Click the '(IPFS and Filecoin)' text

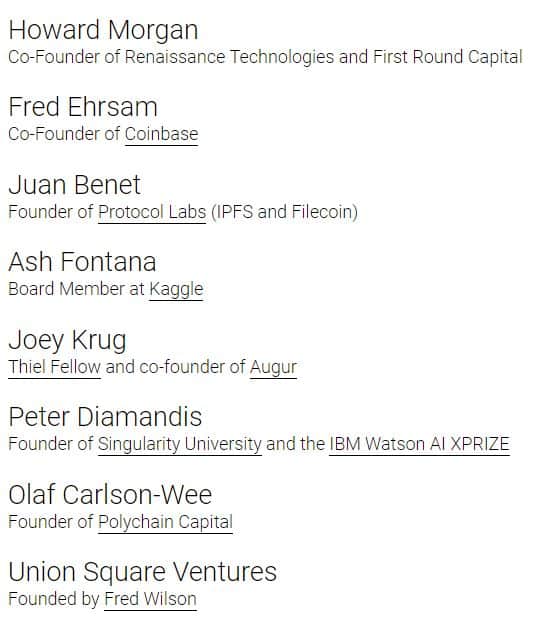(284, 212)
